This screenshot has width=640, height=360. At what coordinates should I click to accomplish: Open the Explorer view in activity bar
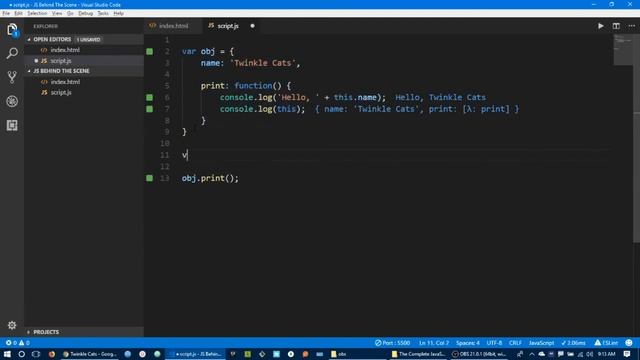click(12, 29)
